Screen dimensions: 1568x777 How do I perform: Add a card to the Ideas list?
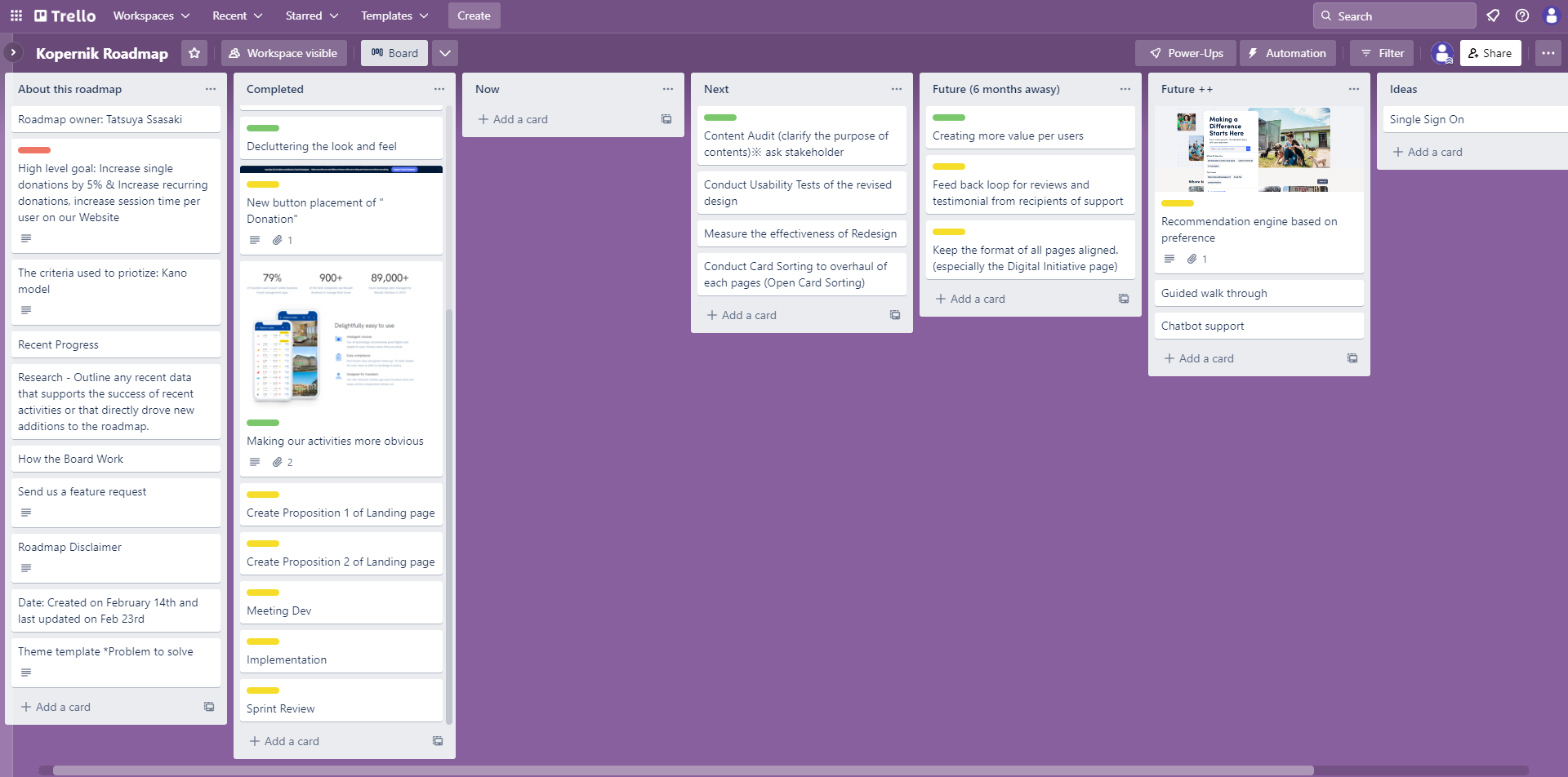pos(1427,151)
